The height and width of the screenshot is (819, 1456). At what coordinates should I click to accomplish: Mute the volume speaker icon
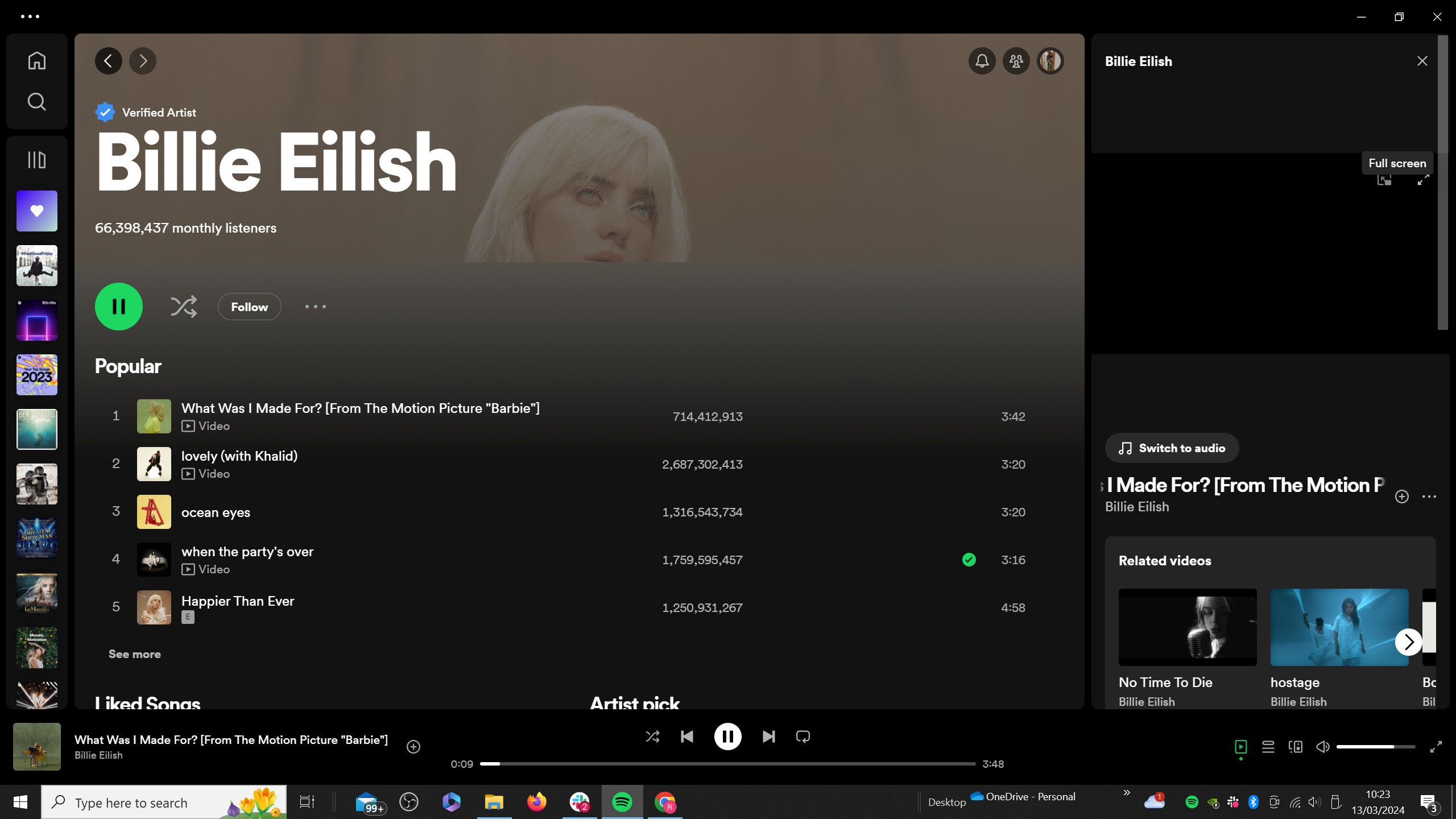tap(1323, 747)
